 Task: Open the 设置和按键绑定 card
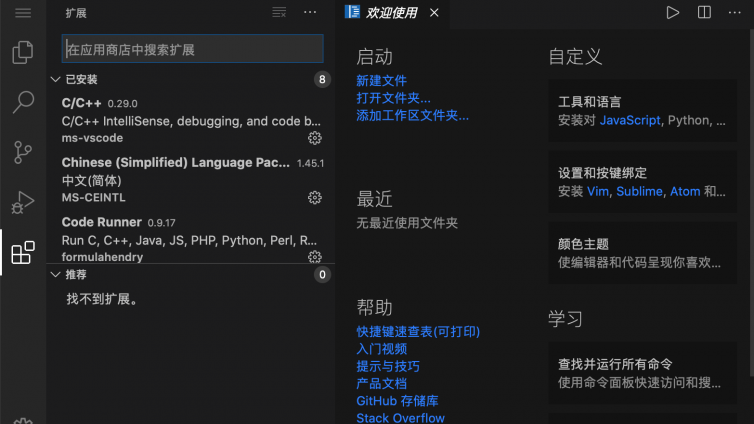(642, 182)
